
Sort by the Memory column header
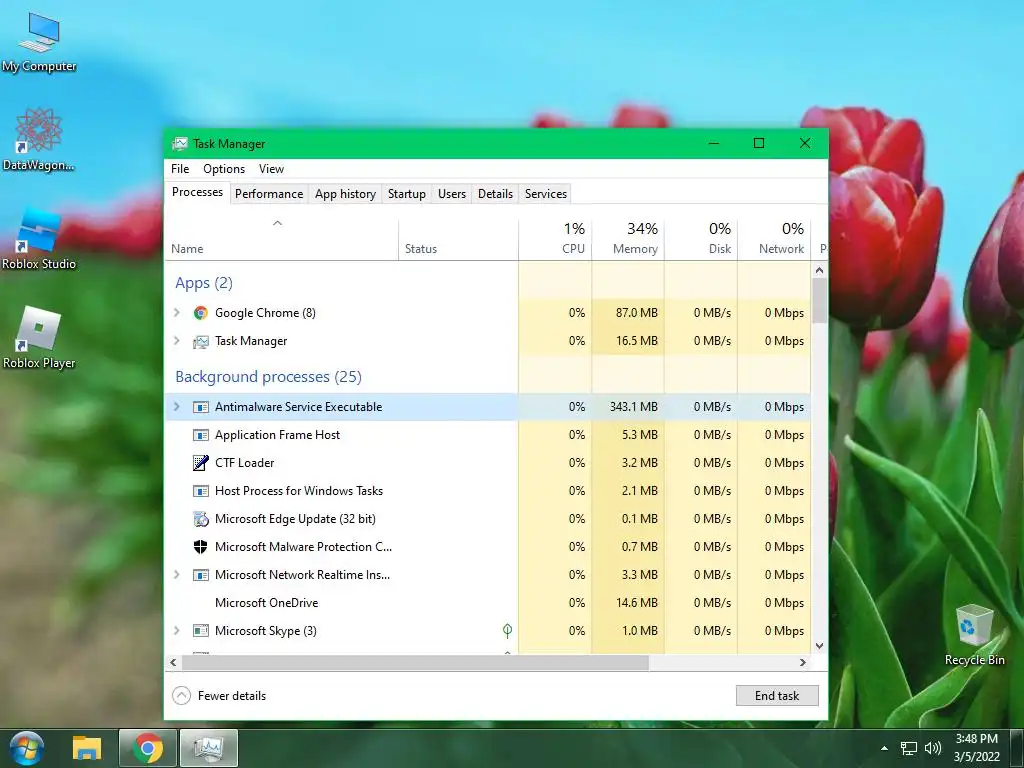pyautogui.click(x=628, y=240)
